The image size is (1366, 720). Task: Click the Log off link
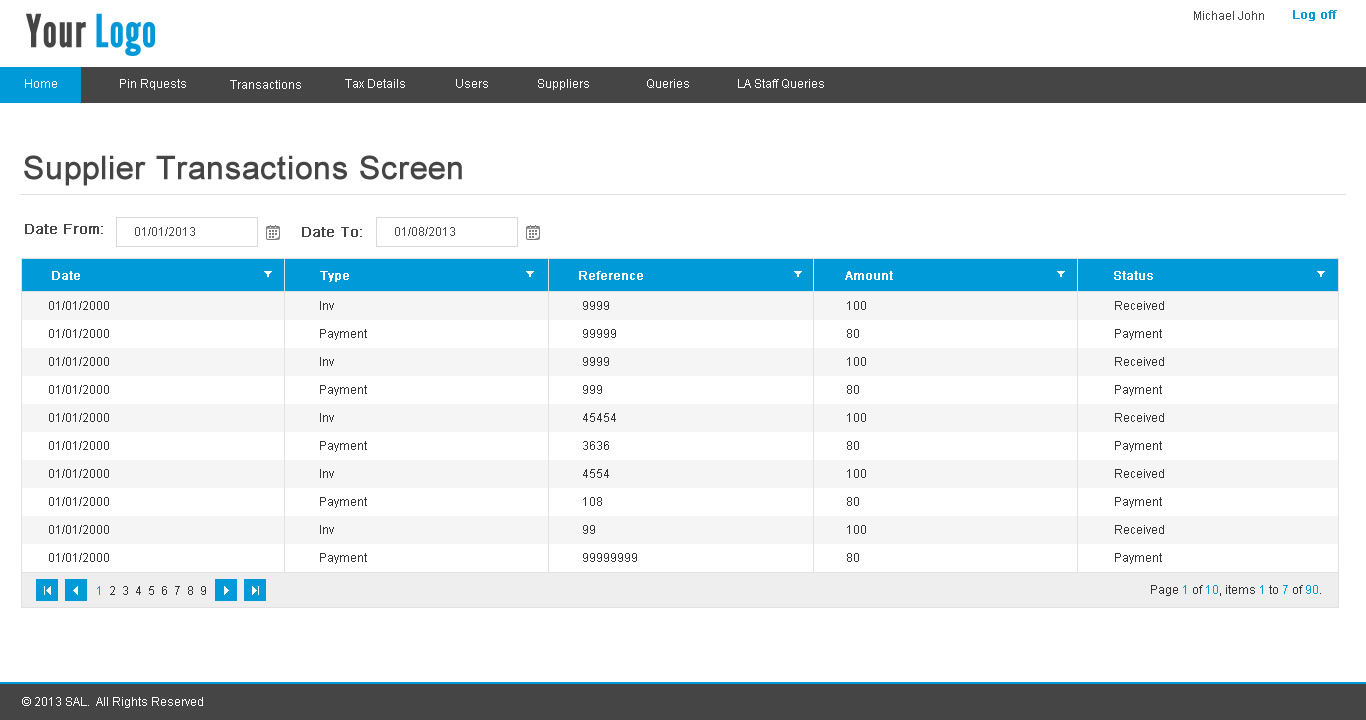click(1314, 15)
